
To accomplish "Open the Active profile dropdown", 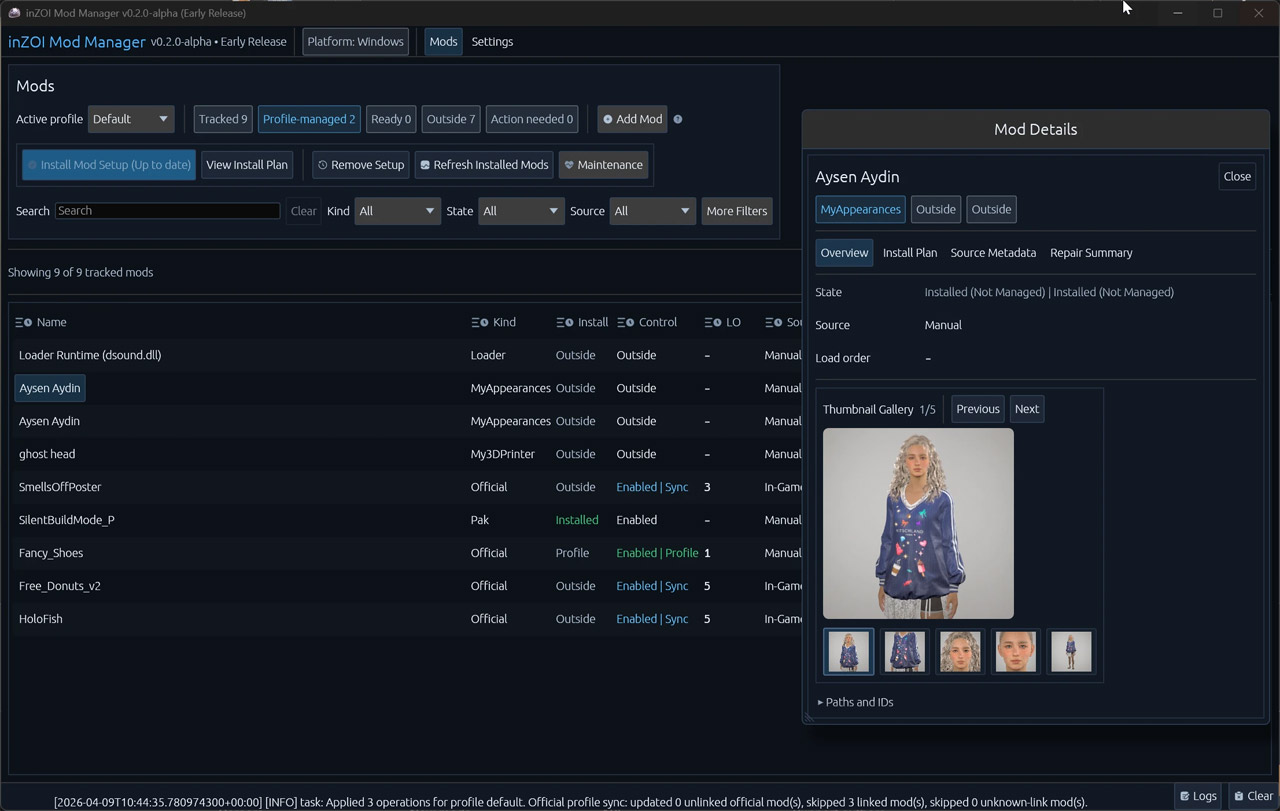I will pos(131,119).
